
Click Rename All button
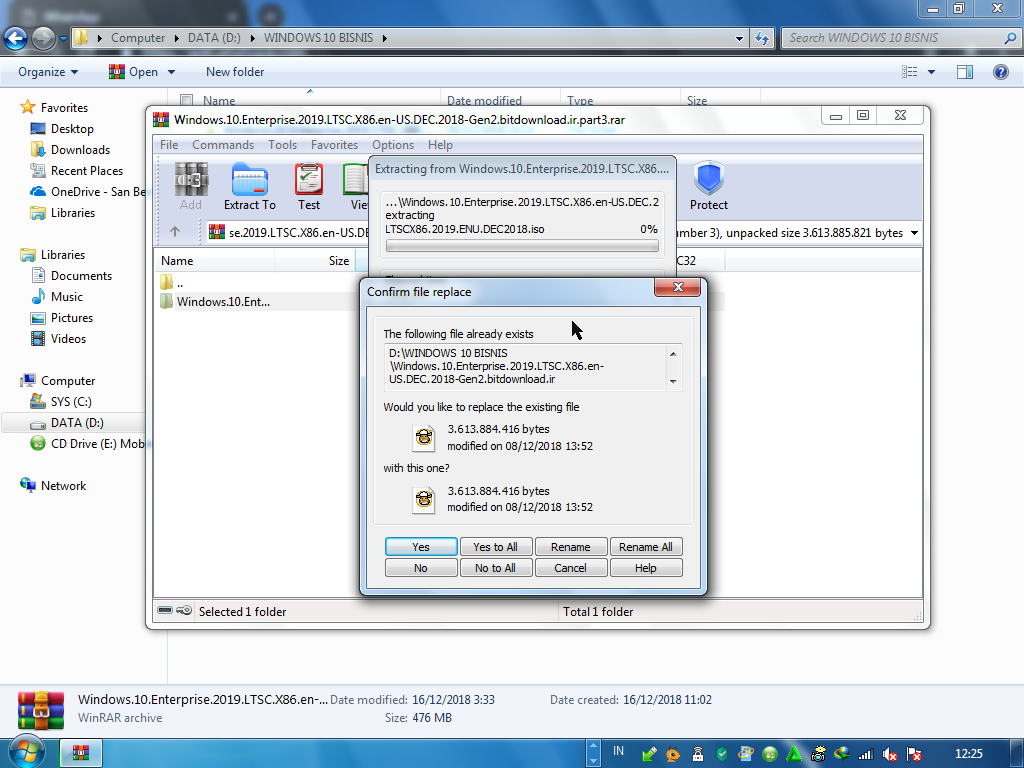click(x=646, y=547)
